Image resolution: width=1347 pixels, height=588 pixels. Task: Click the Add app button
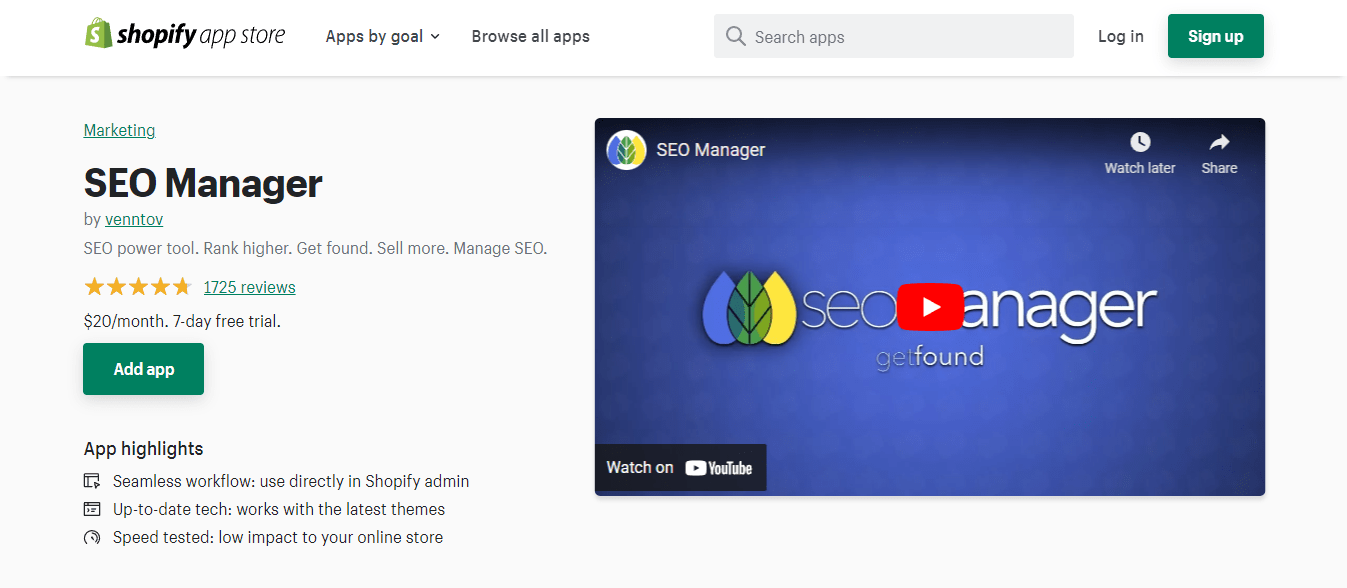click(143, 369)
